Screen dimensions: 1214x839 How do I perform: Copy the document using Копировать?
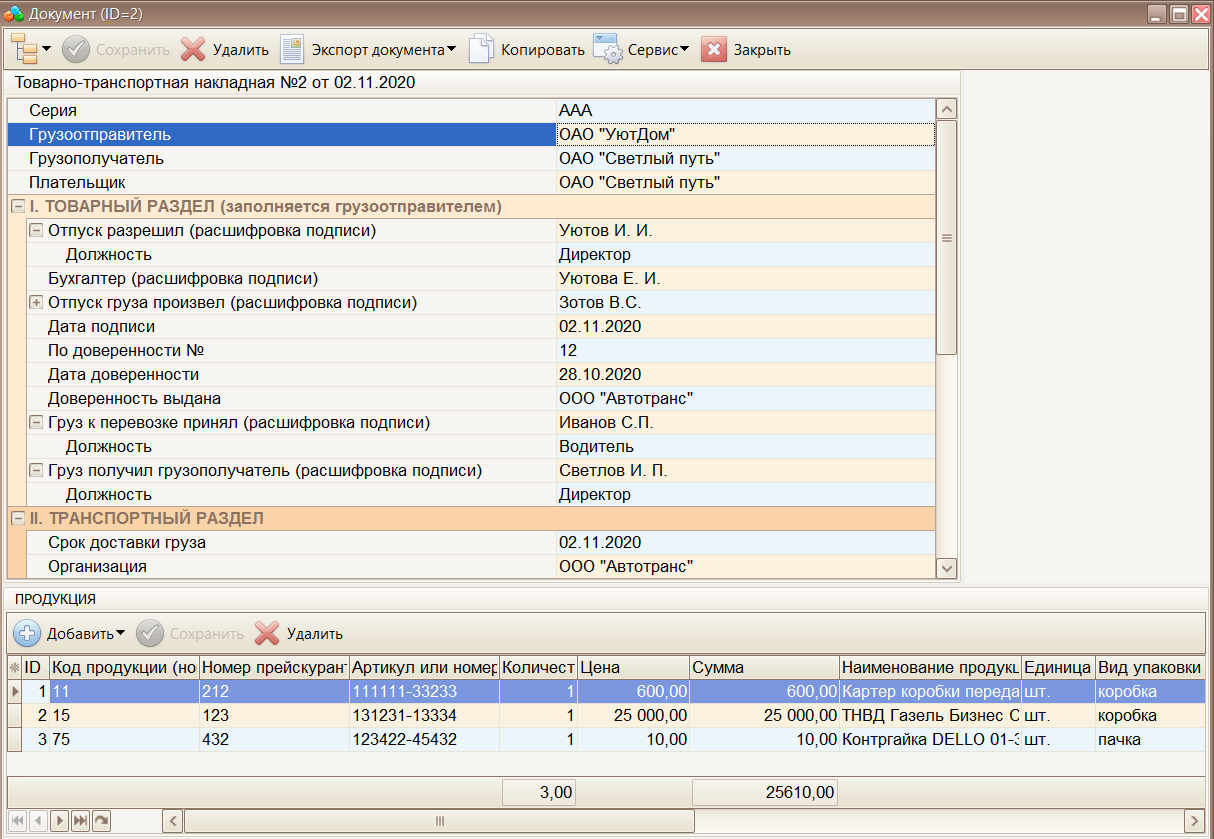pyautogui.click(x=526, y=49)
